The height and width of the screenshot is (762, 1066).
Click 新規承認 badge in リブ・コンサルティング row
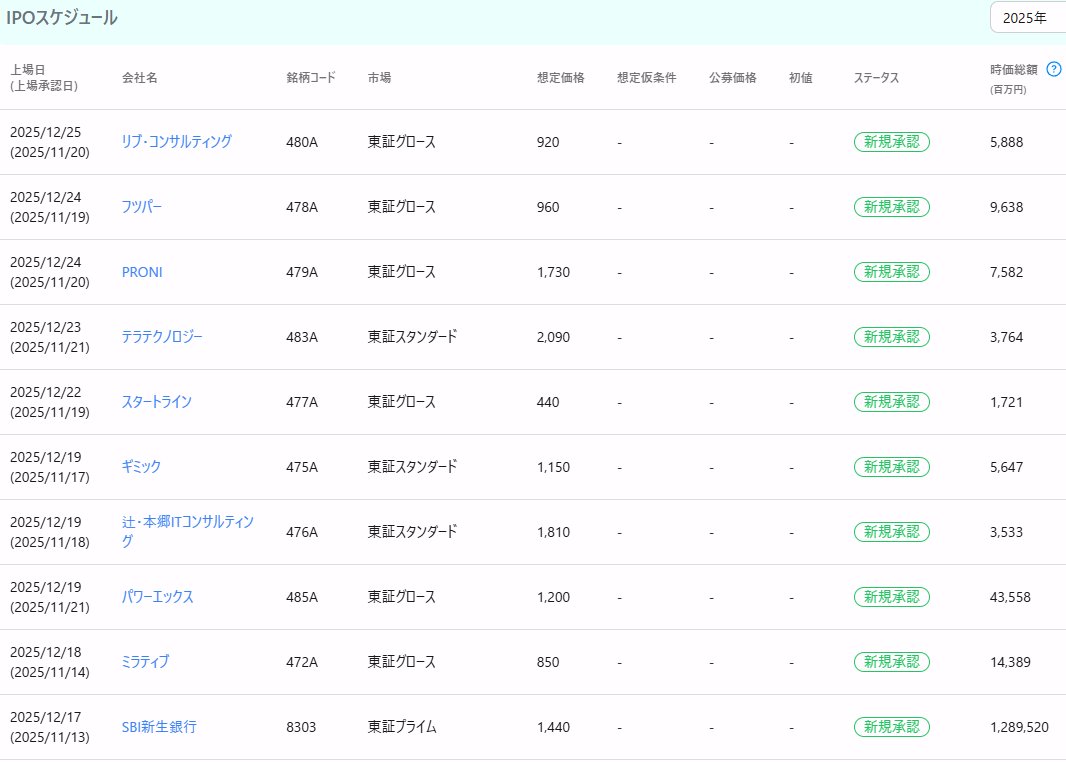click(x=892, y=142)
